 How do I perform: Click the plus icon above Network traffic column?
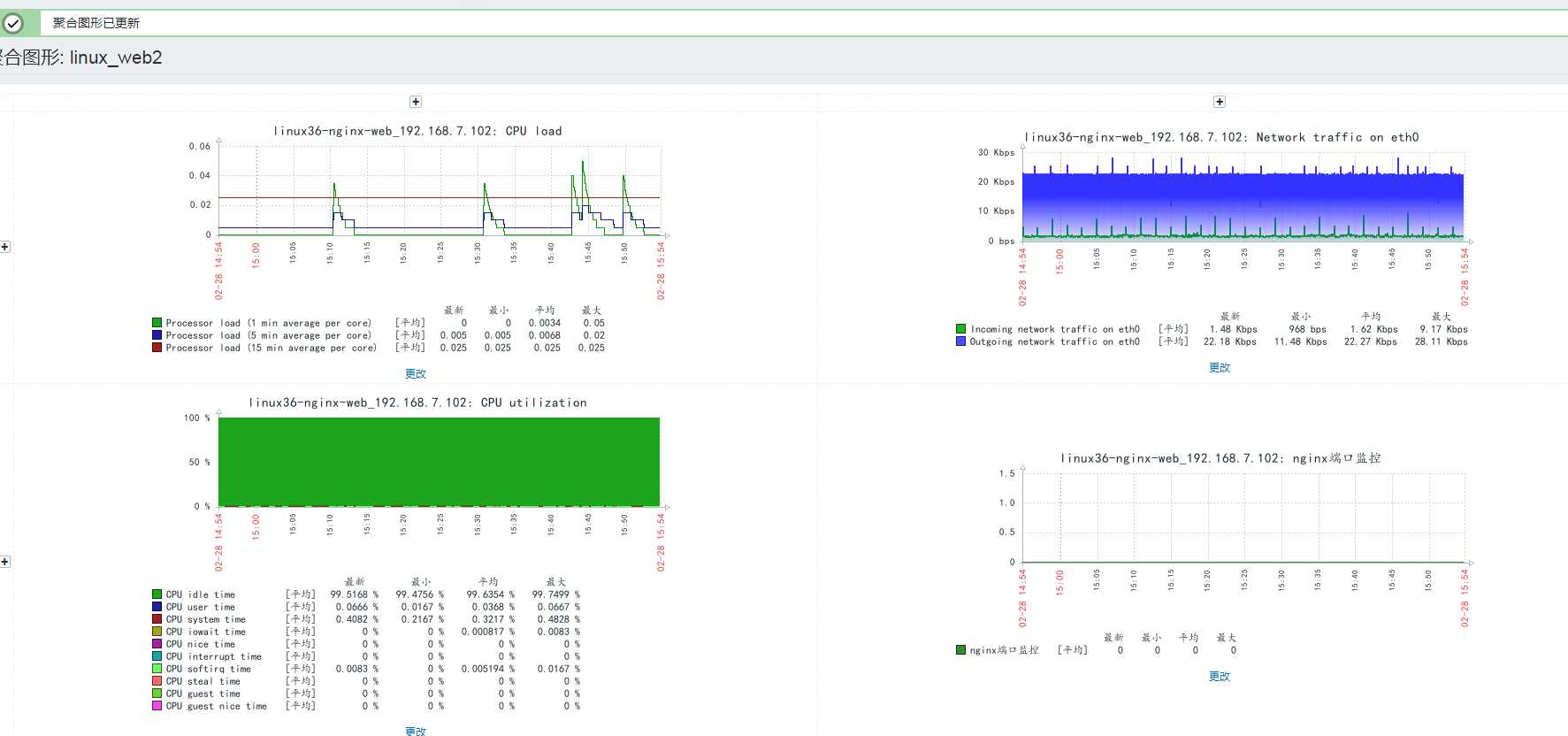[1220, 102]
